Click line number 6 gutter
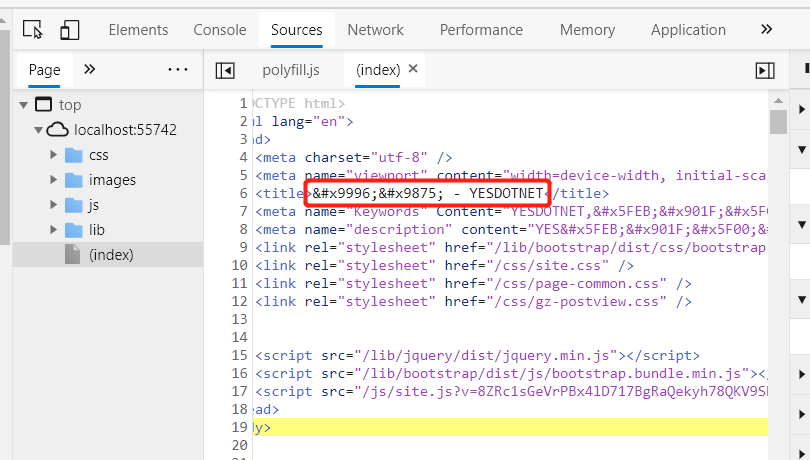810x460 pixels. coord(244,193)
